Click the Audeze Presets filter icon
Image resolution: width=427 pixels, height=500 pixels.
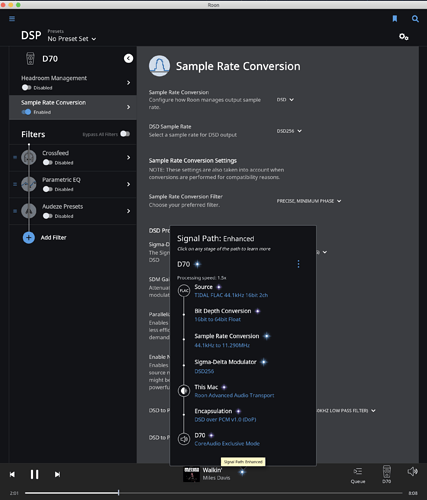click(x=29, y=211)
